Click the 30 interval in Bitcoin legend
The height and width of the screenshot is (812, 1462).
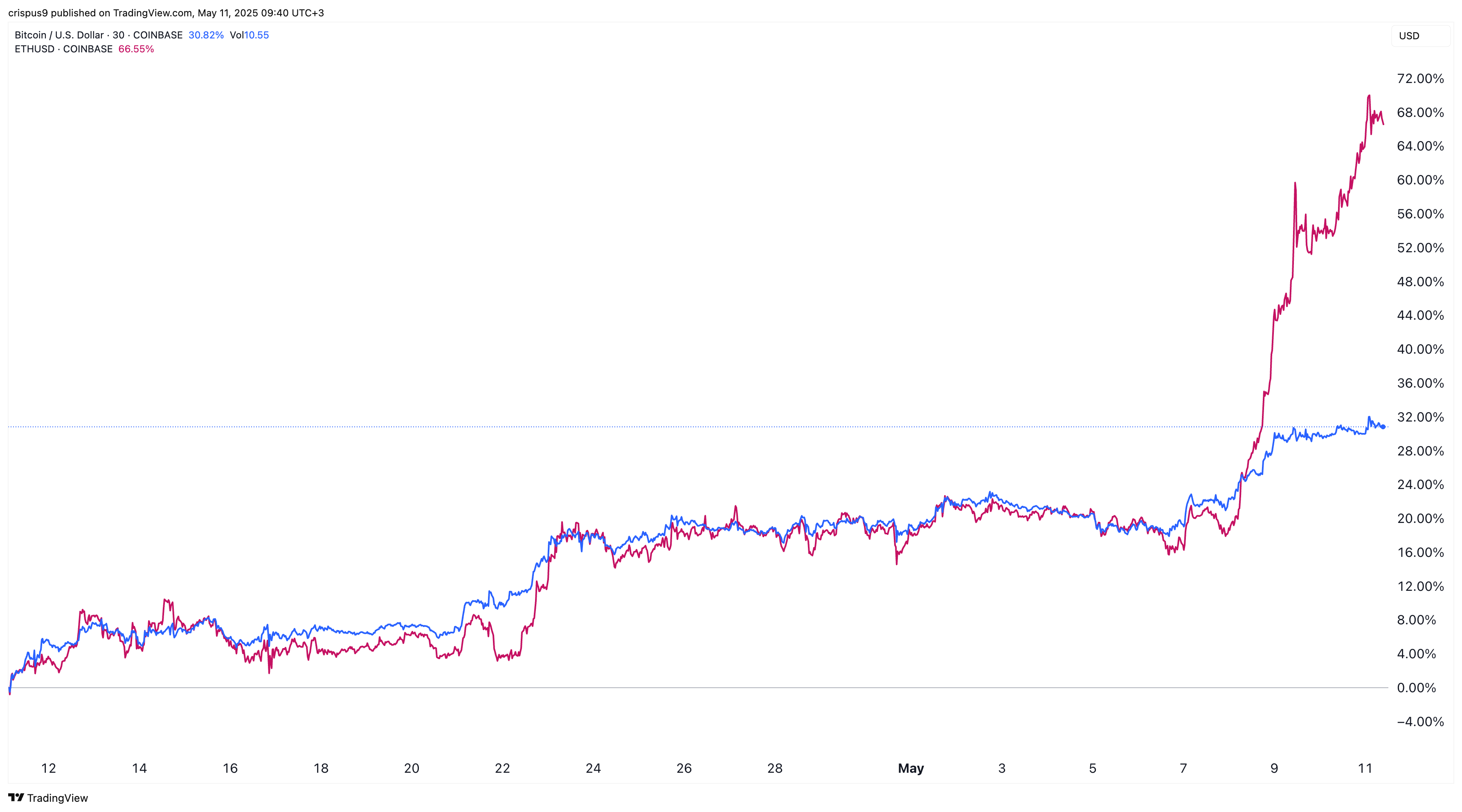pyautogui.click(x=118, y=35)
